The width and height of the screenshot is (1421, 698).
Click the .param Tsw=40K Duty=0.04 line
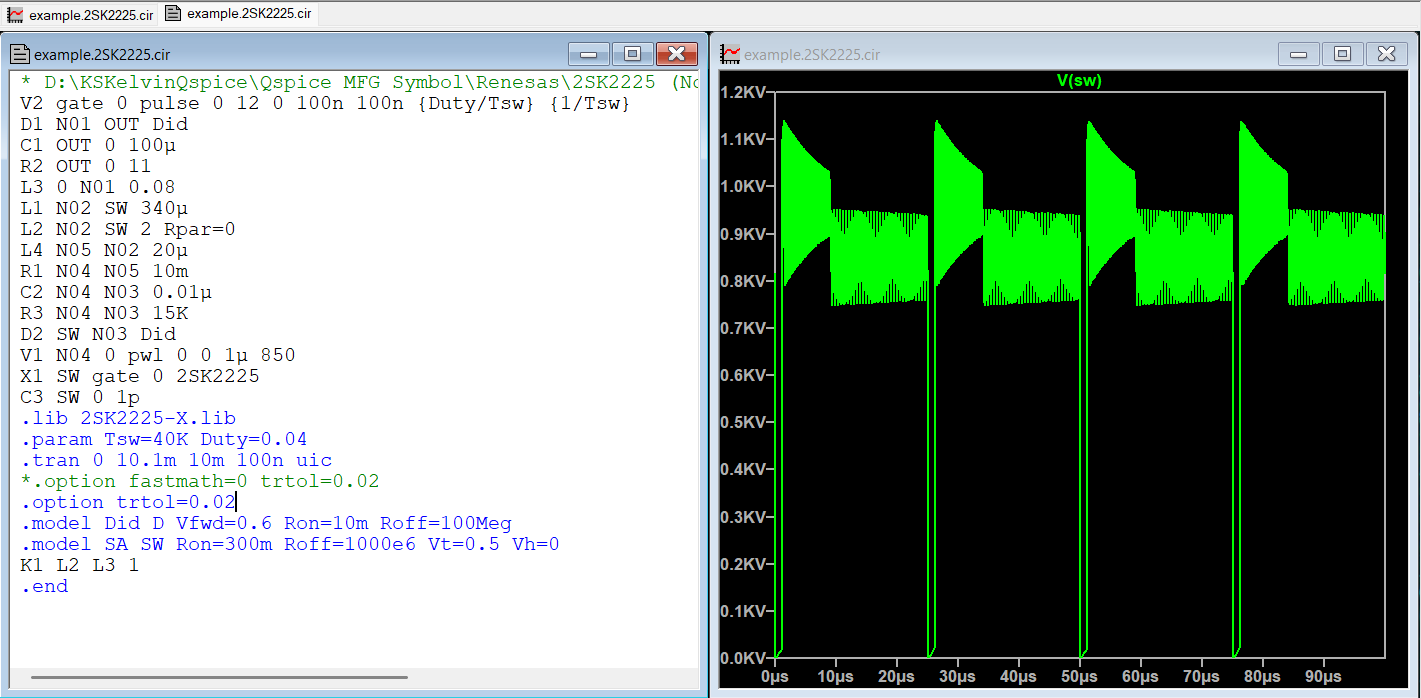164,440
